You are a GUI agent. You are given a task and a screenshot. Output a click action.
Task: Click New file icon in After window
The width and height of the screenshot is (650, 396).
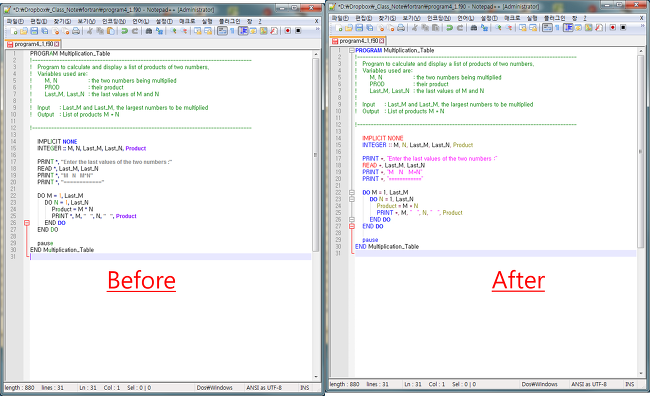[x=339, y=28]
